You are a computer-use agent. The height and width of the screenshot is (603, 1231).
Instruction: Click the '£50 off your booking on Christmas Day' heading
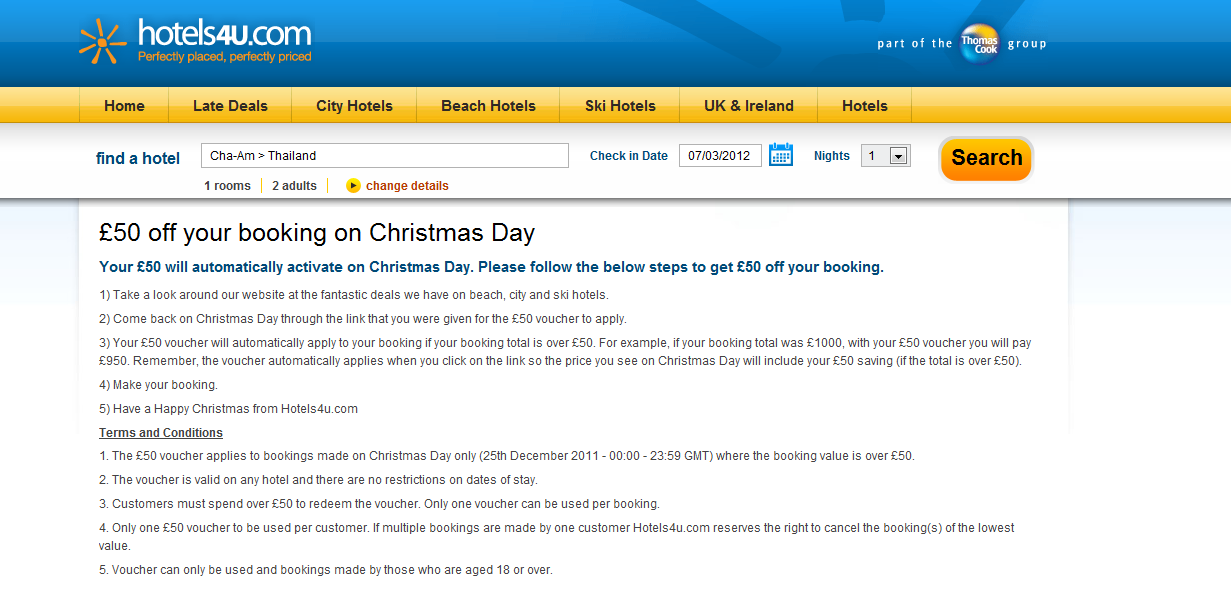(317, 233)
